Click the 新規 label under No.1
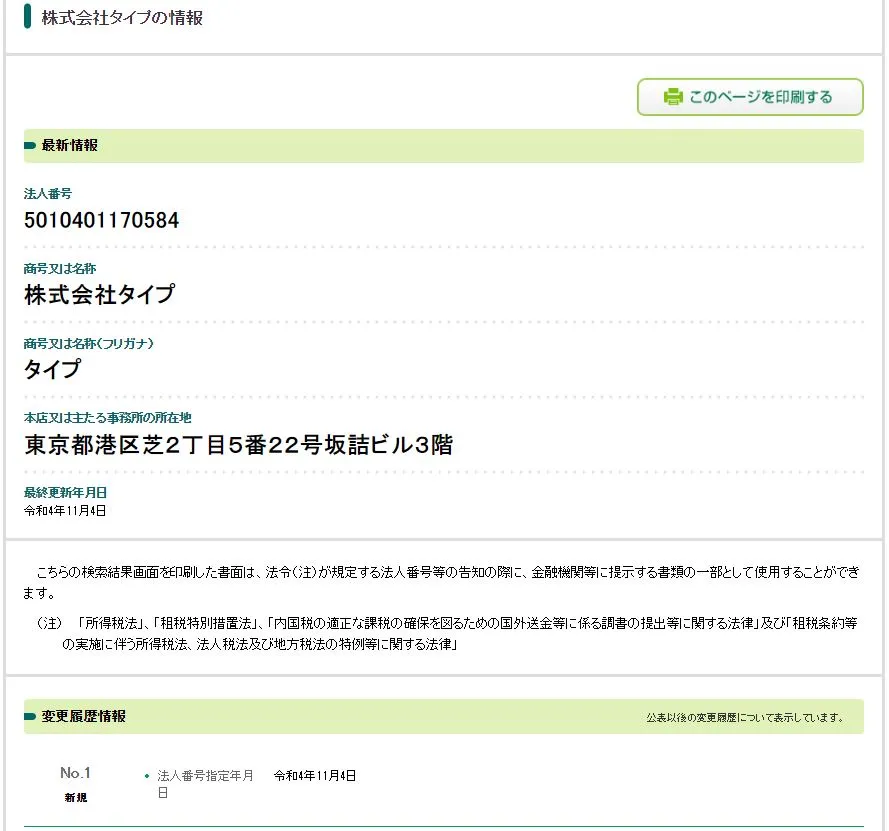 click(75, 798)
